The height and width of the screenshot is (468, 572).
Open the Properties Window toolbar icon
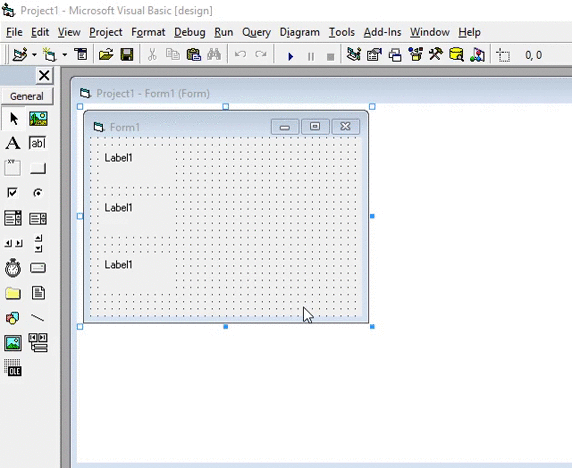pyautogui.click(x=374, y=55)
